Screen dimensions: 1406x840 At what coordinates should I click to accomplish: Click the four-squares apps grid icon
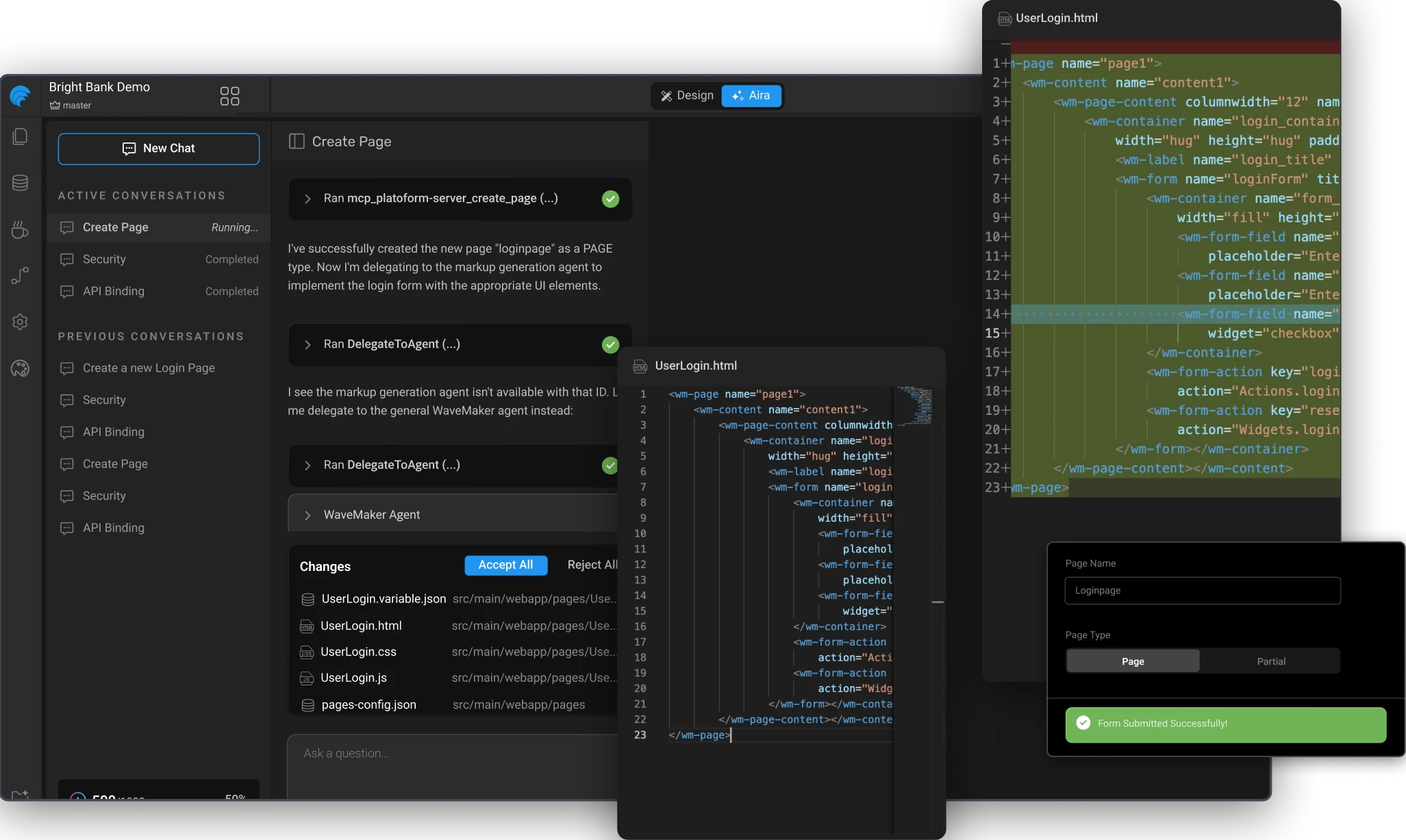pos(229,96)
